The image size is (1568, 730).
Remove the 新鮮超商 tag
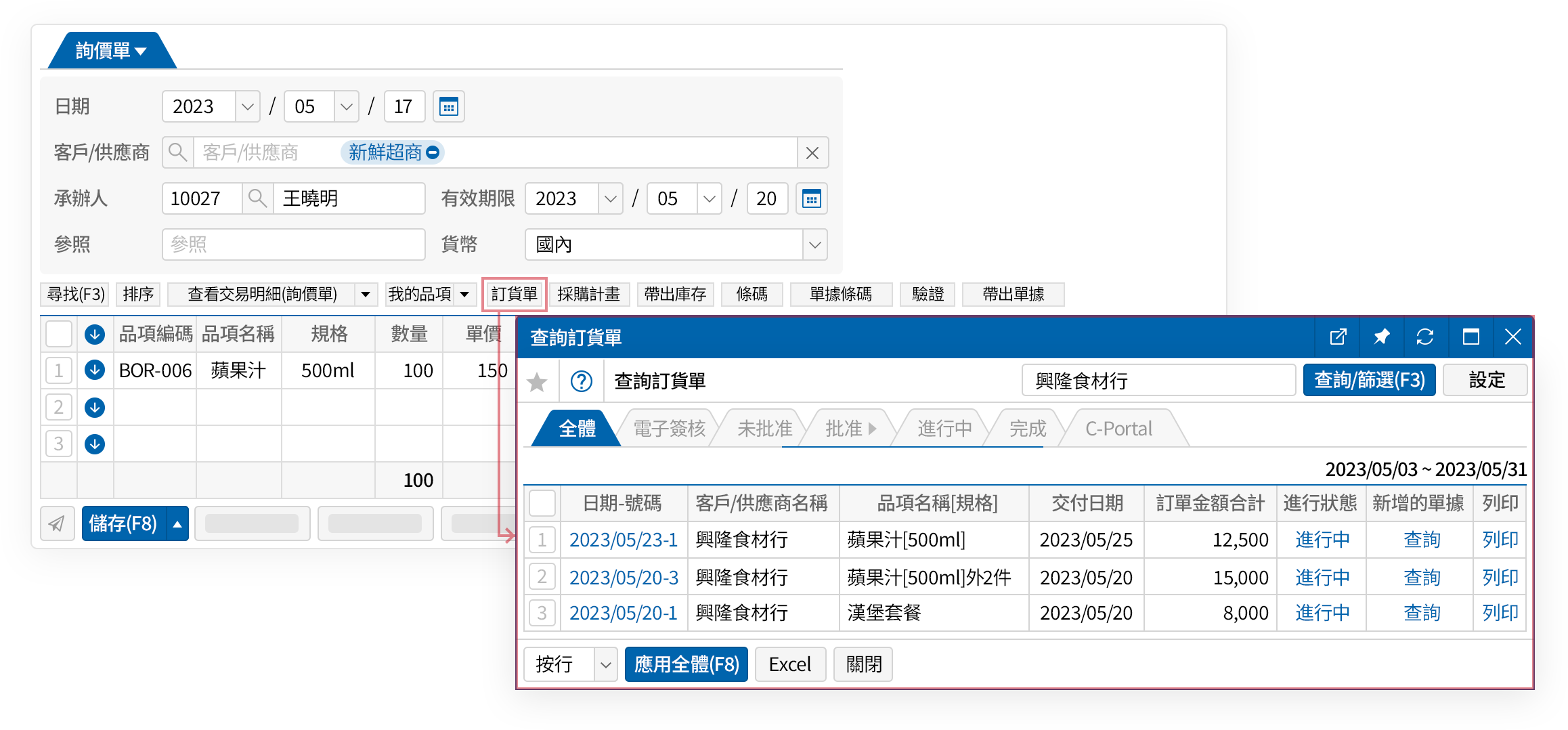coord(433,152)
